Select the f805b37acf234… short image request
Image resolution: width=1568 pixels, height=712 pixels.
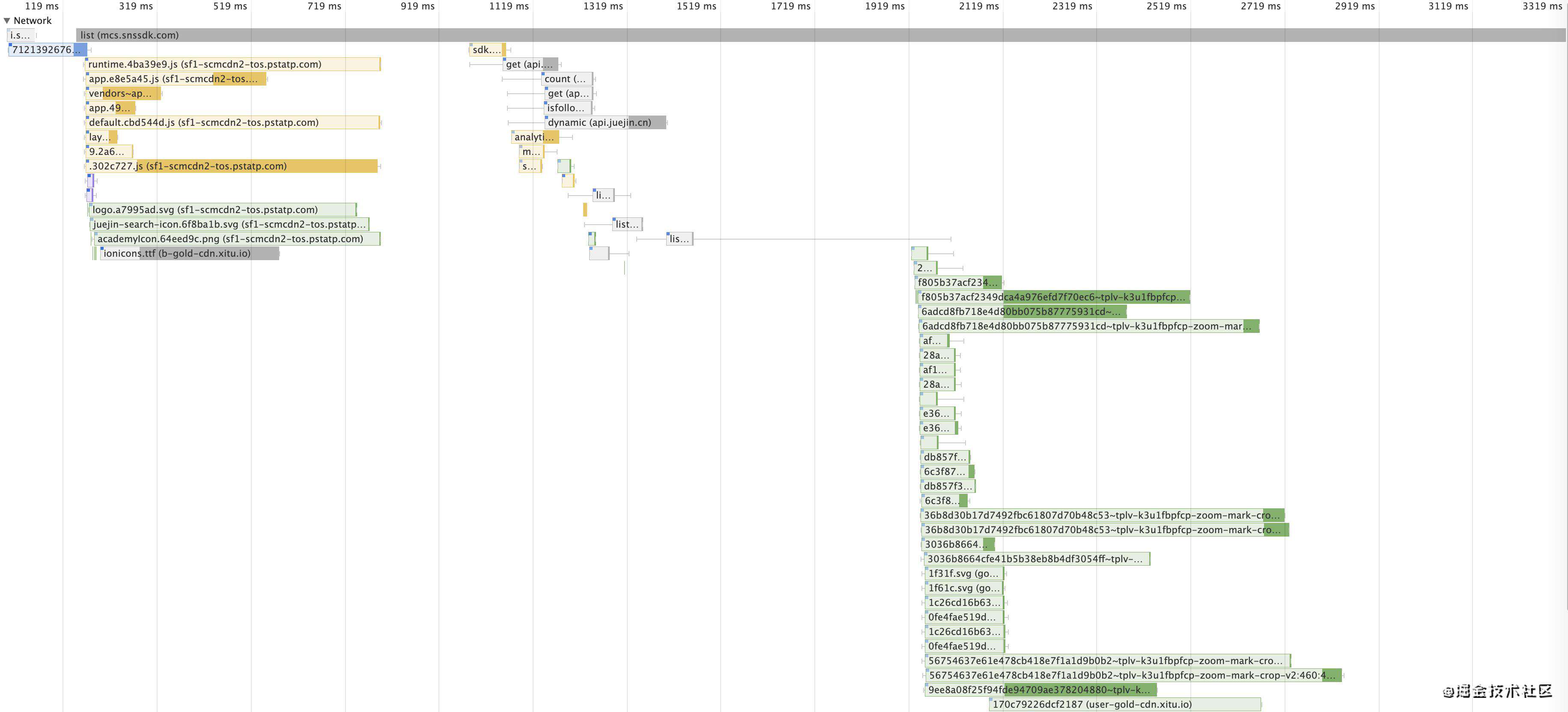[x=958, y=283]
